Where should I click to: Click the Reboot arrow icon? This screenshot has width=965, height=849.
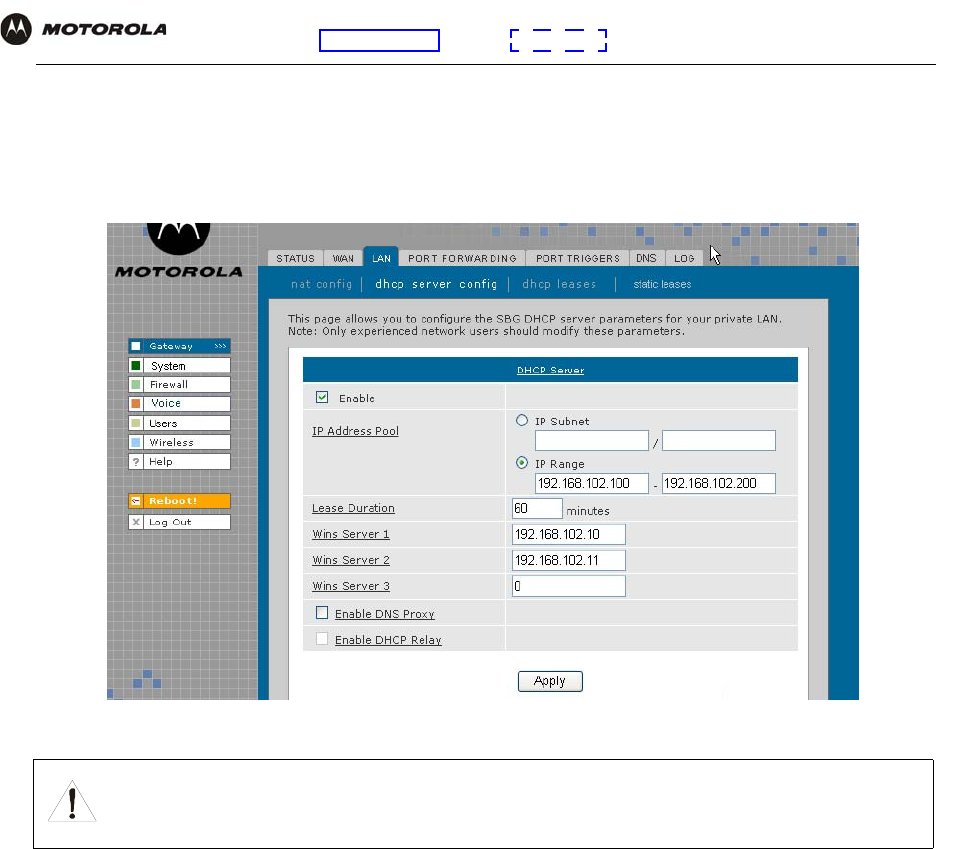[x=136, y=501]
